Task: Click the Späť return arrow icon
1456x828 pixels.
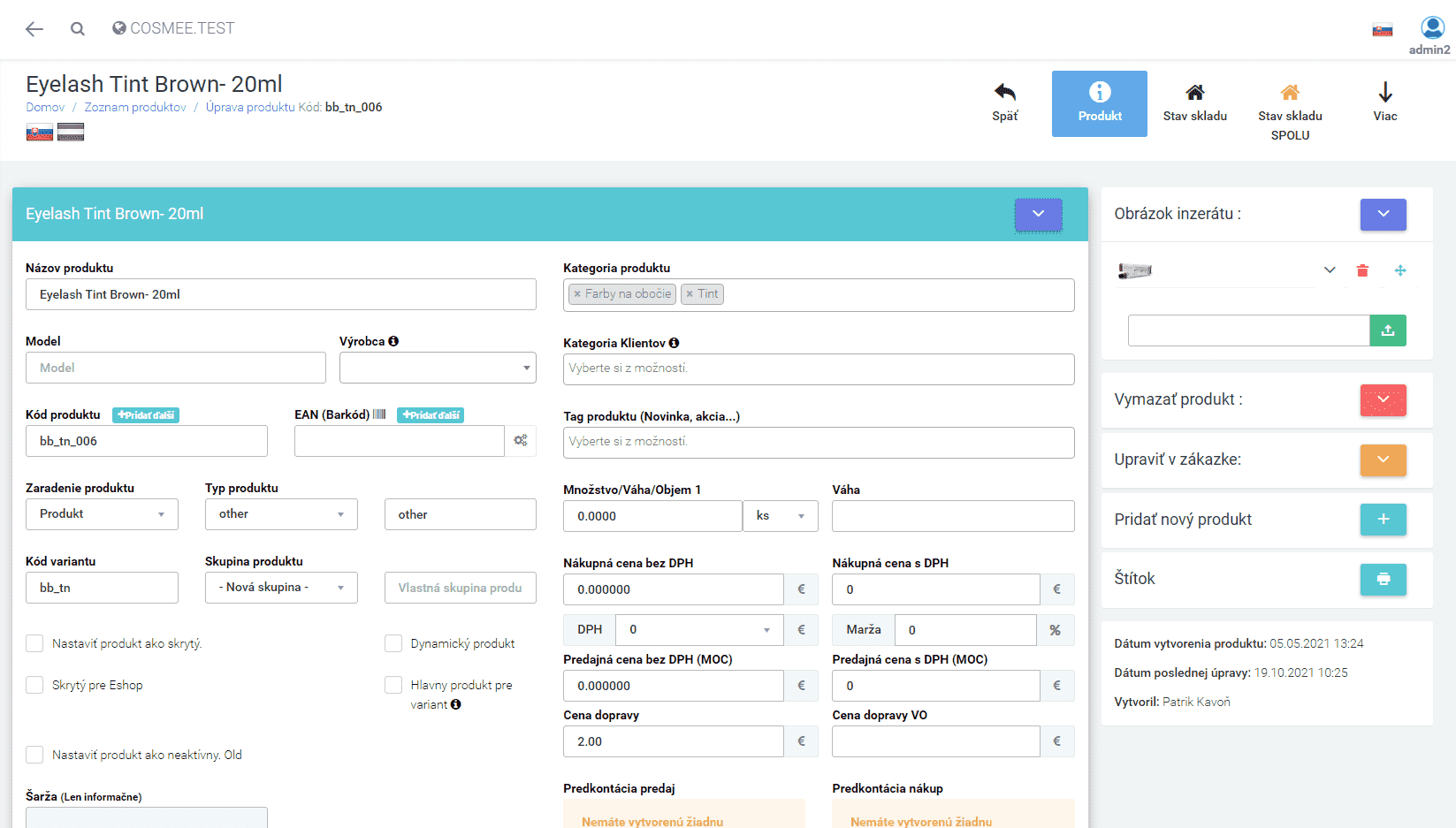Action: click(x=1004, y=93)
